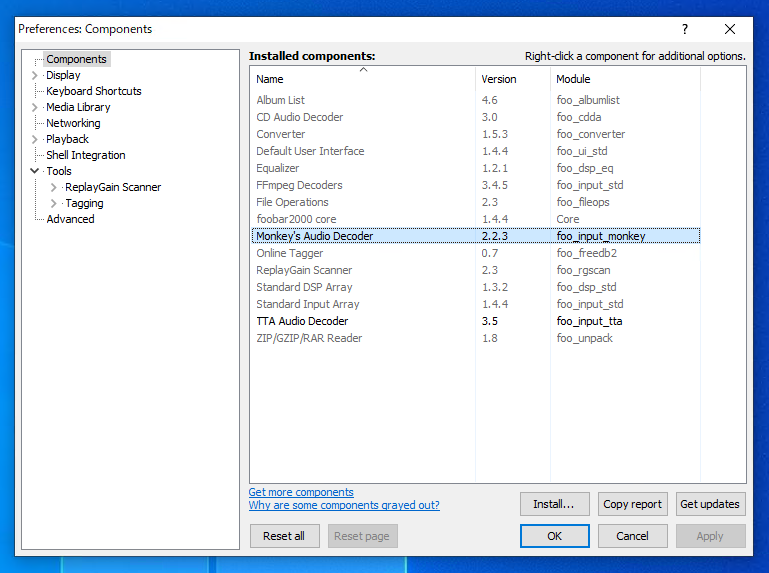
Task: Open Media Library preferences page
Action: 78,107
